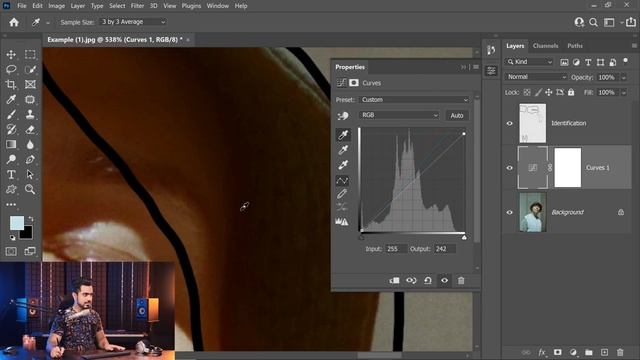Viewport: 640px width, 360px height.
Task: Select the Dodge tool
Action: (11, 160)
